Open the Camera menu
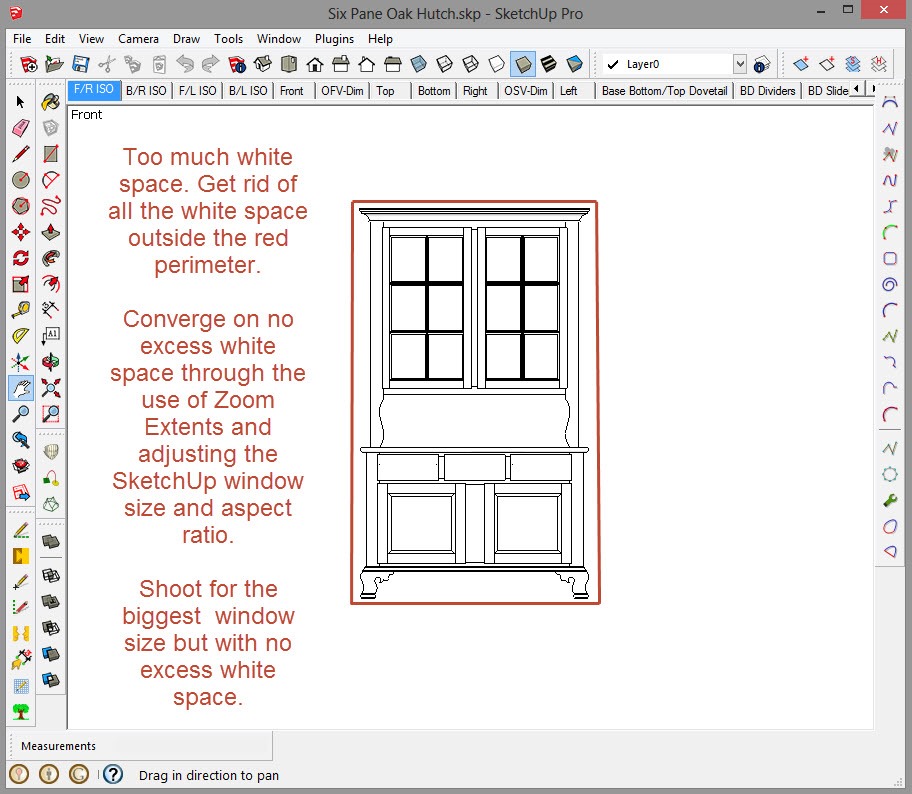Image resolution: width=912 pixels, height=794 pixels. click(138, 39)
